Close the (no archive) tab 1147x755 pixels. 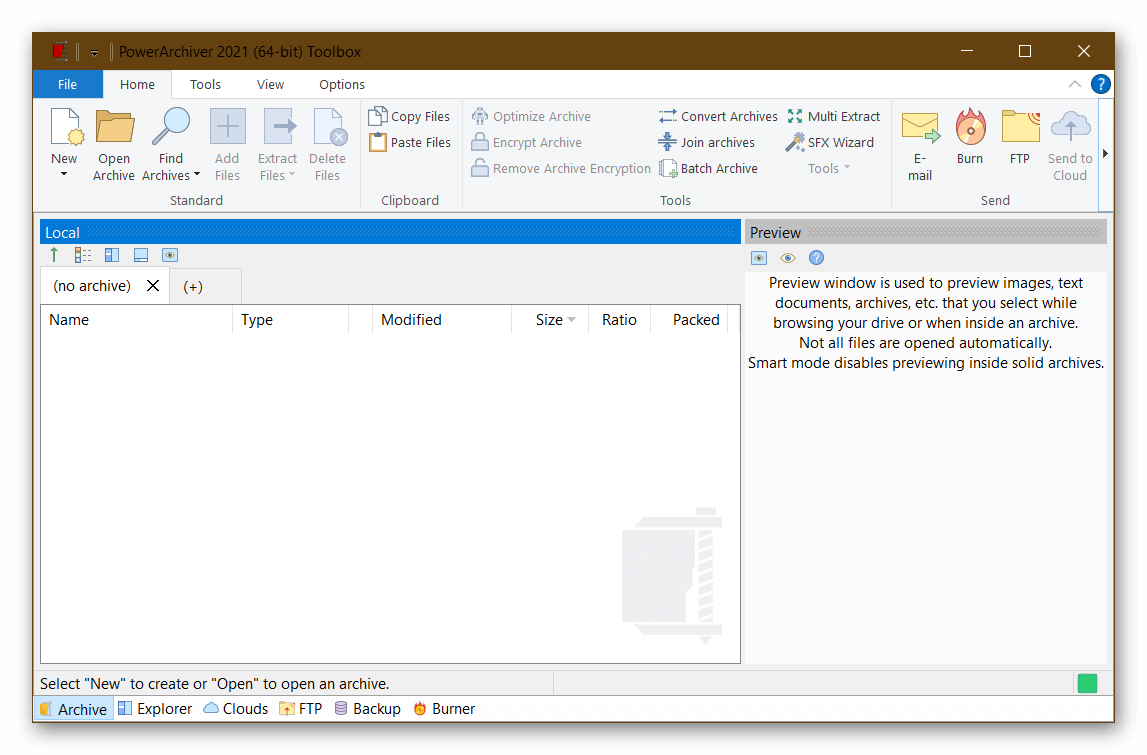click(153, 285)
